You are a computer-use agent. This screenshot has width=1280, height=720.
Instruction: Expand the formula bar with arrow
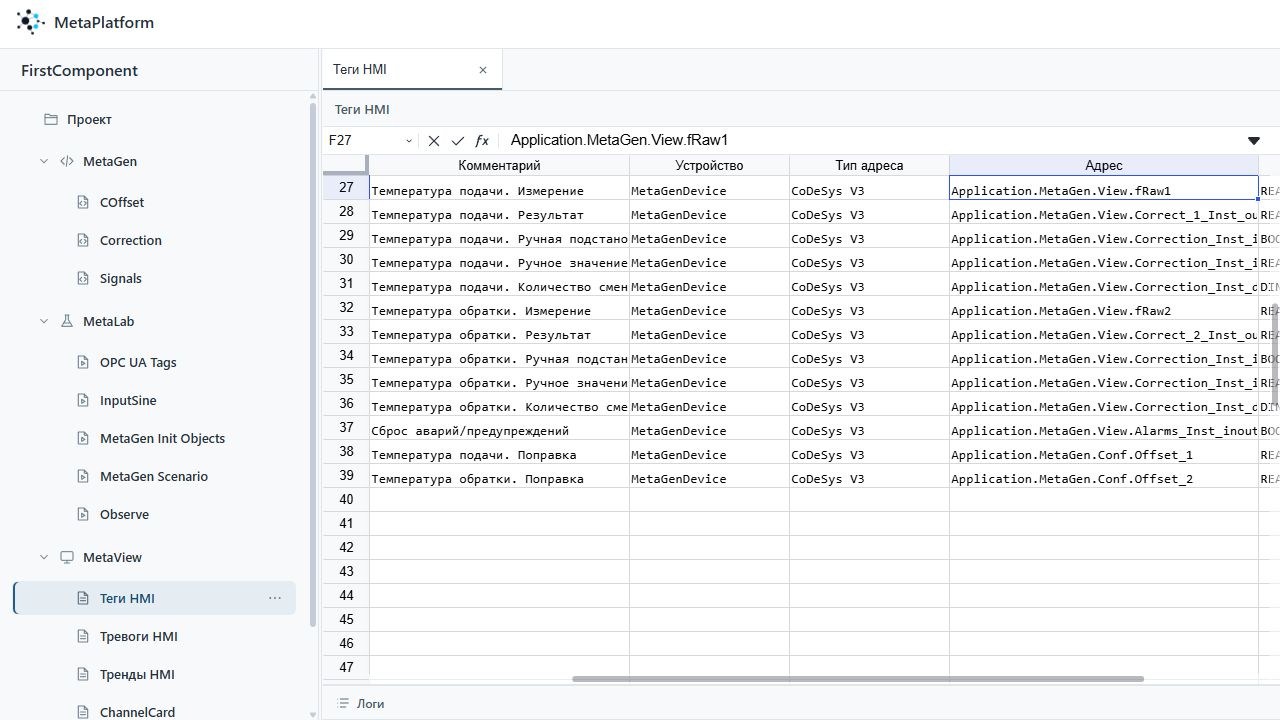tap(1254, 141)
